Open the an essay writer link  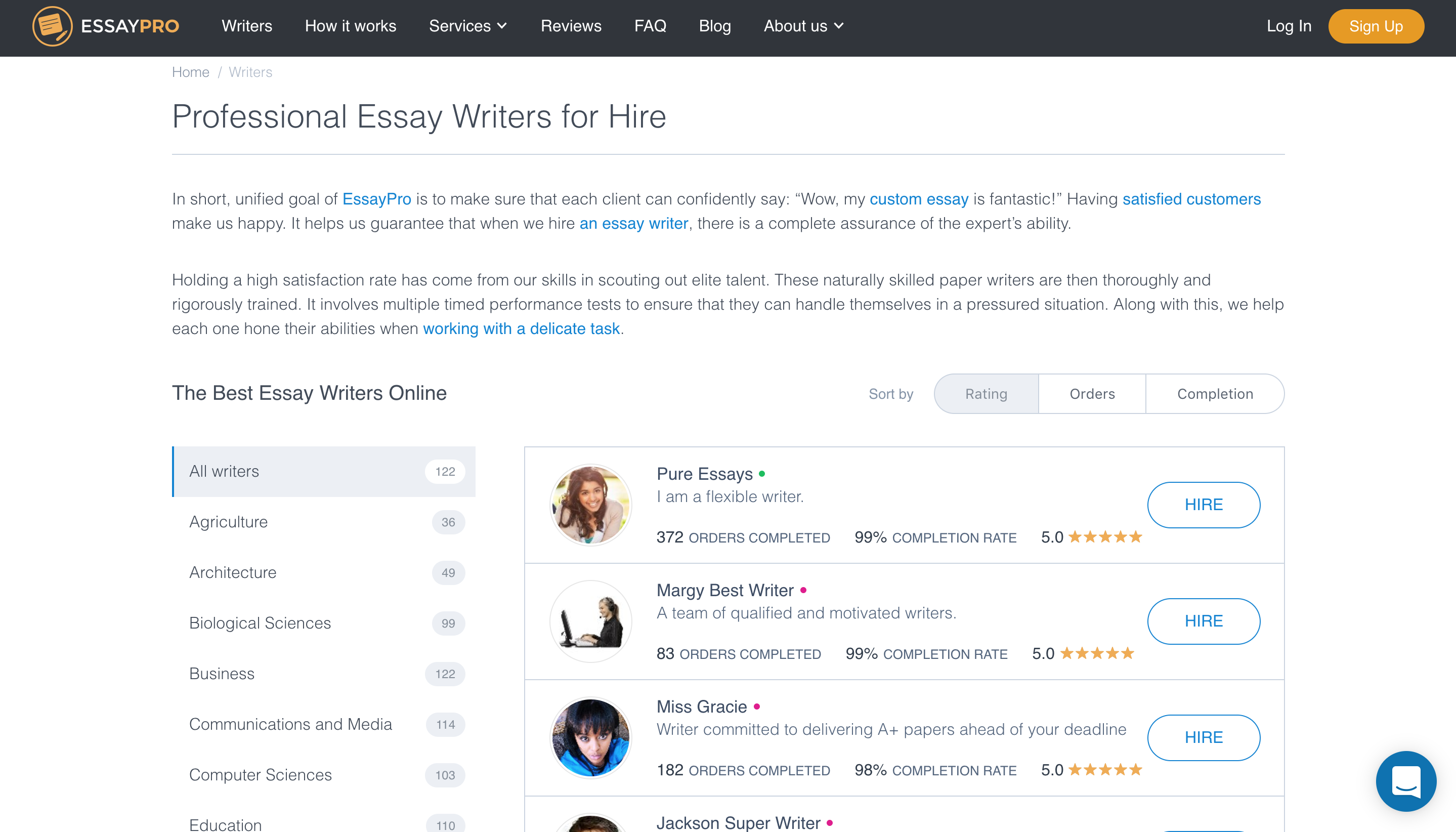click(633, 223)
